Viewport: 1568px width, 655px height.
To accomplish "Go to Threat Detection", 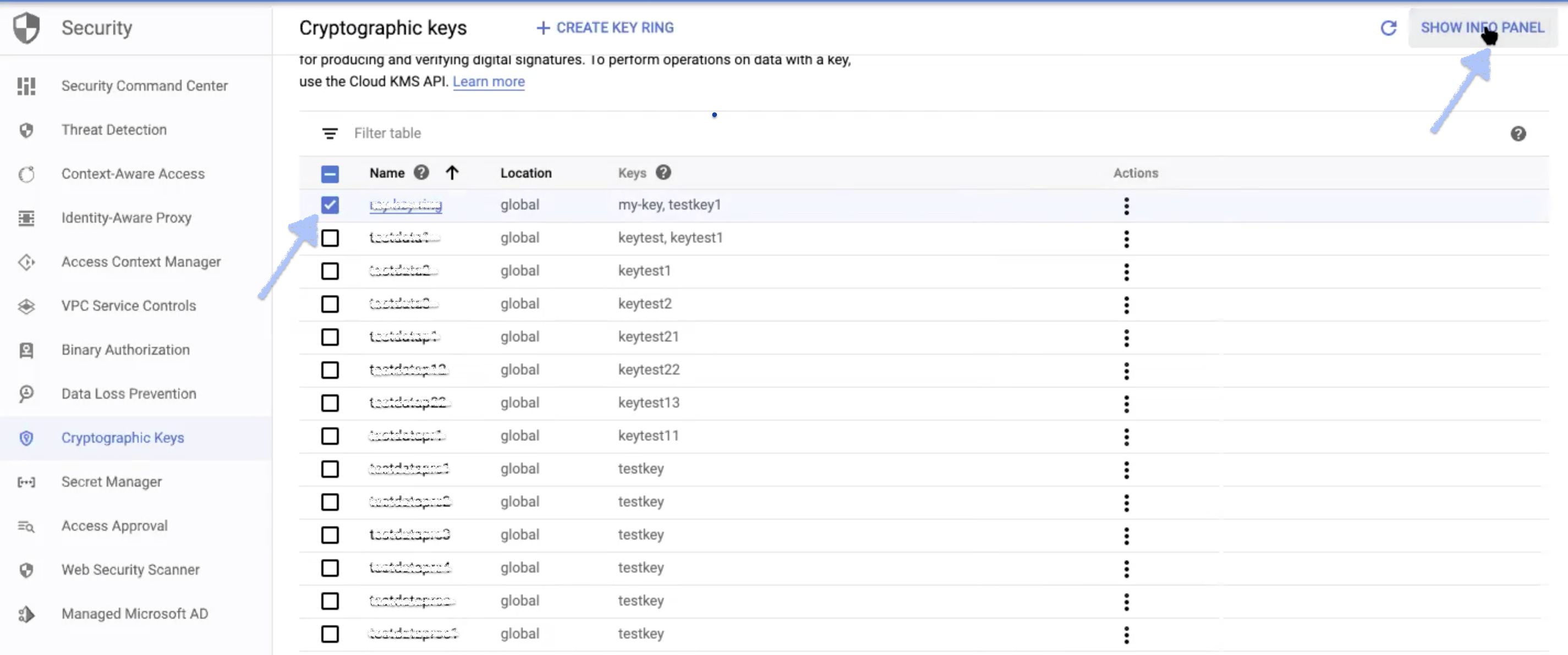I will point(114,130).
